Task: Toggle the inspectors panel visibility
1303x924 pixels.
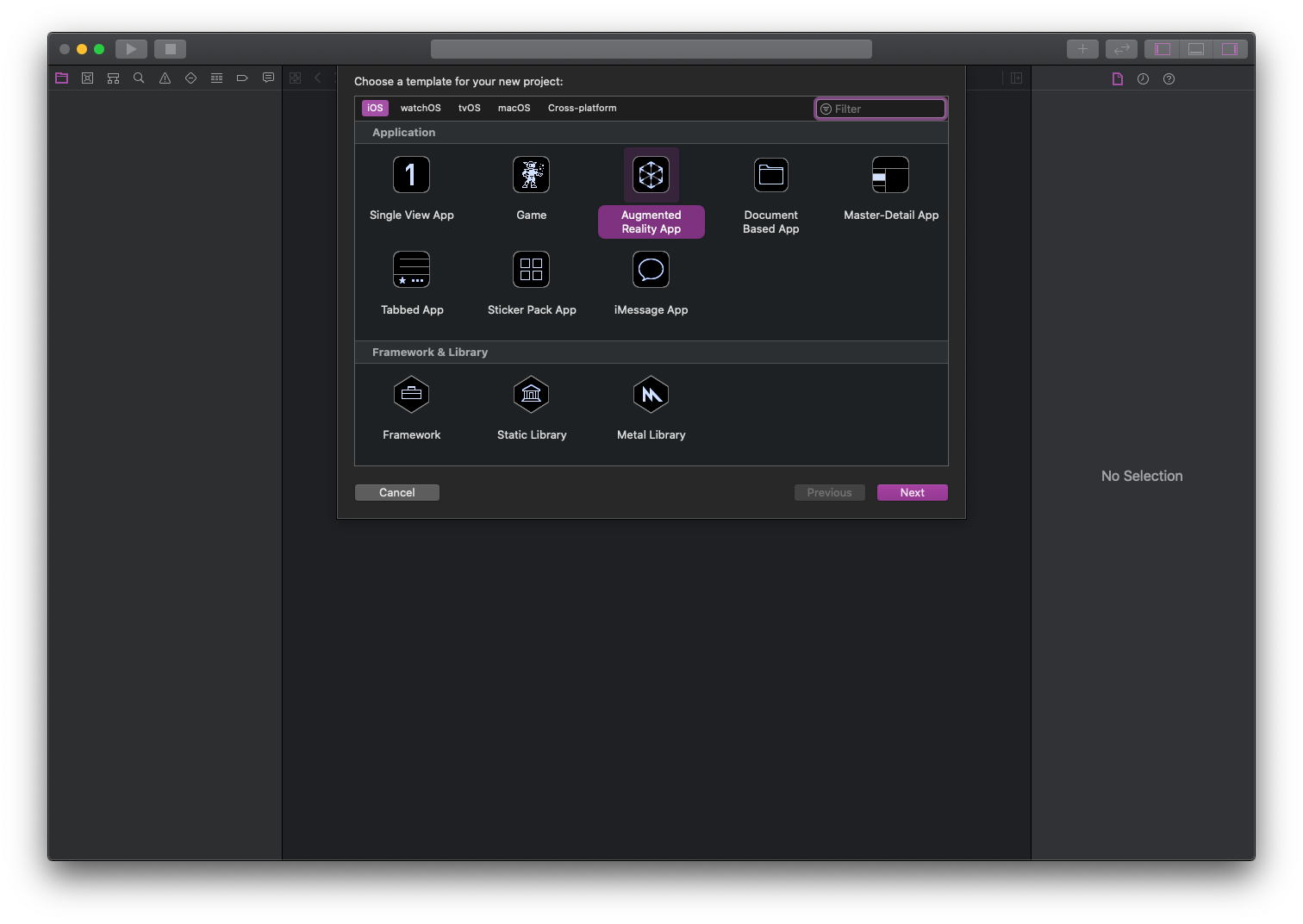Action: pos(1230,49)
